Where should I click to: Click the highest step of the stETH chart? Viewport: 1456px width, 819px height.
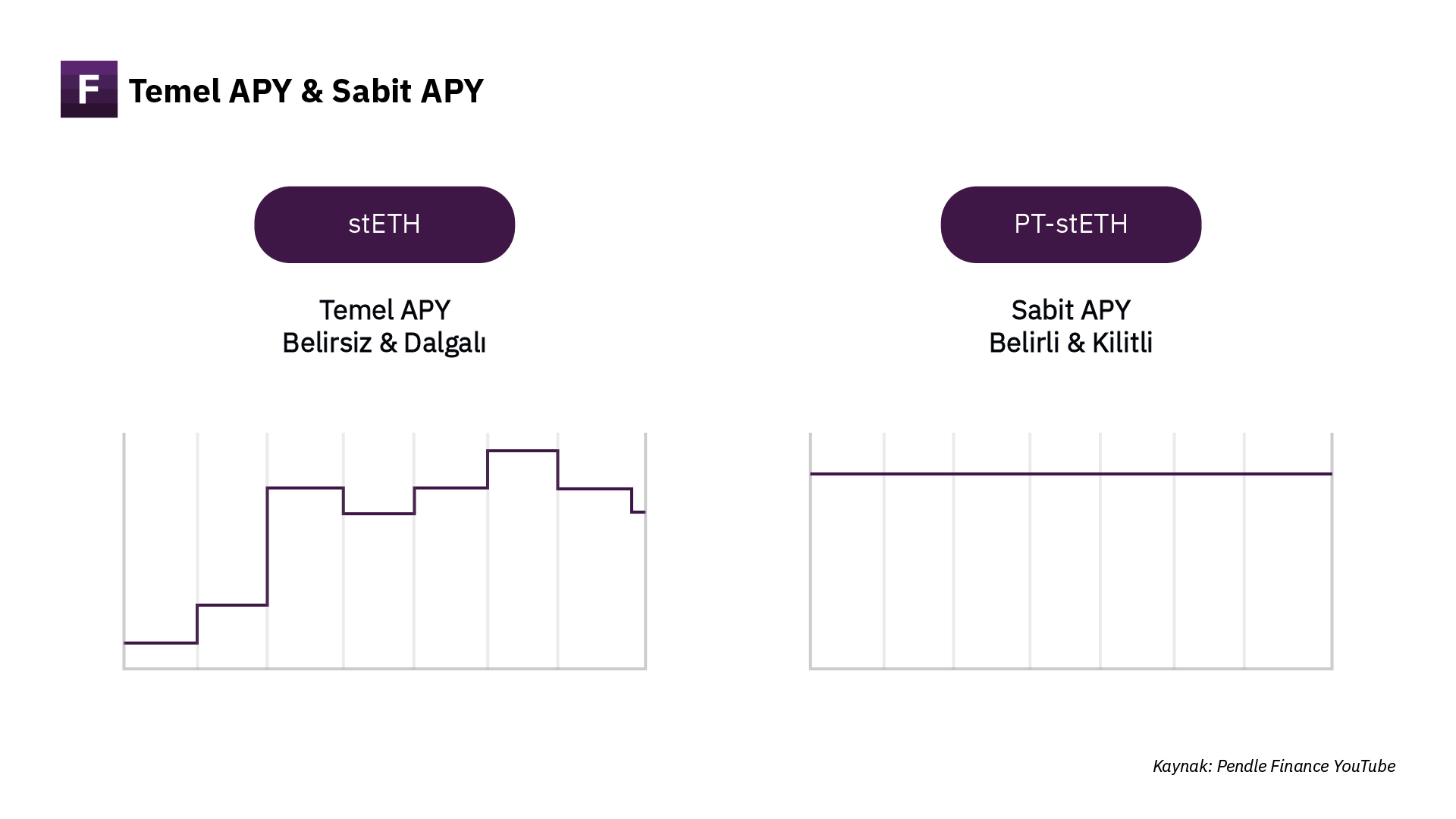click(522, 450)
